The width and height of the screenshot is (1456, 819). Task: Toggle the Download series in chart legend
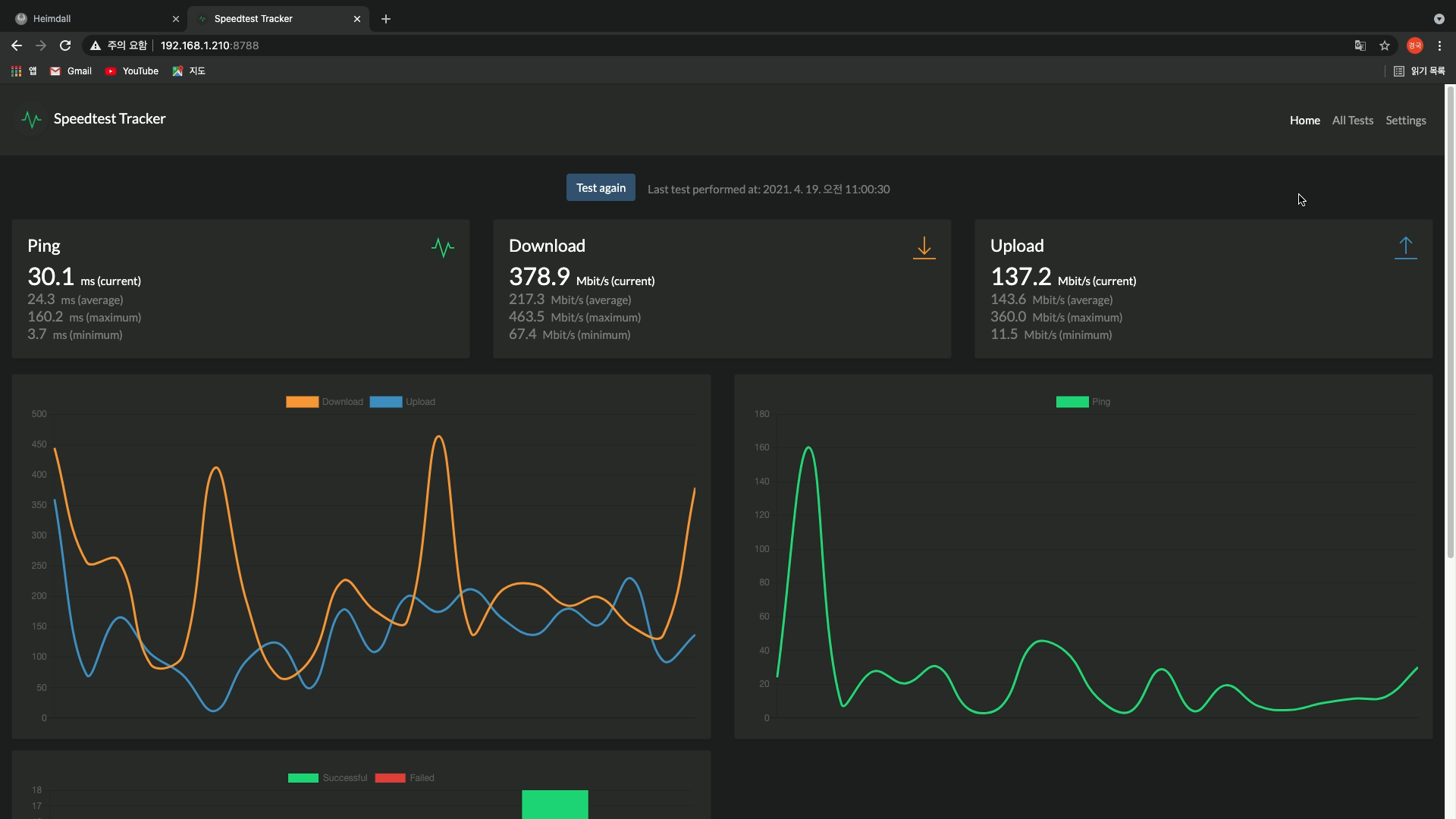[x=325, y=402]
